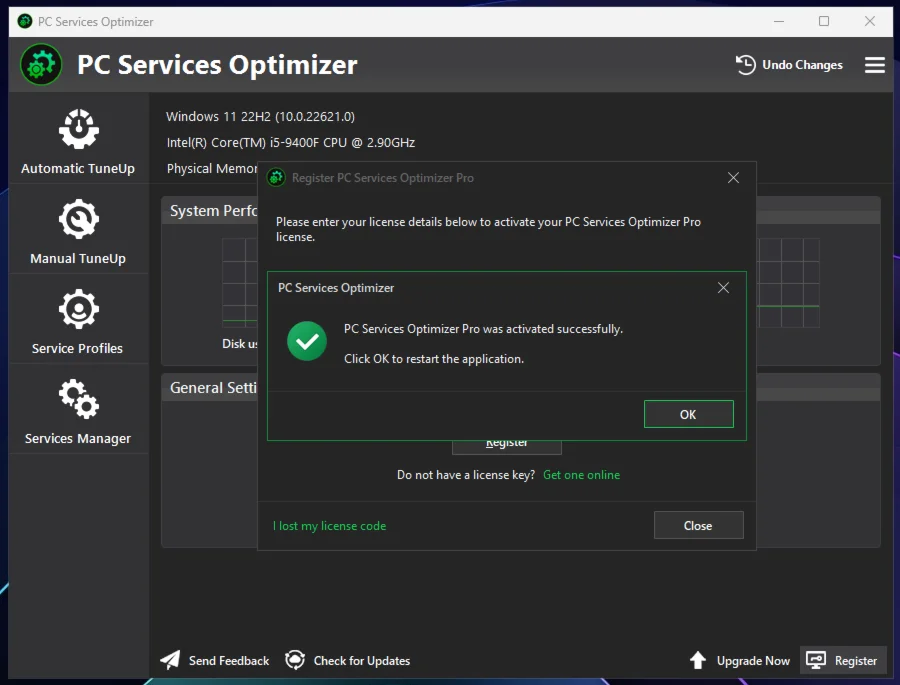Image resolution: width=900 pixels, height=685 pixels.
Task: Click the PC Services Optimizer logo
Action: pyautogui.click(x=41, y=65)
